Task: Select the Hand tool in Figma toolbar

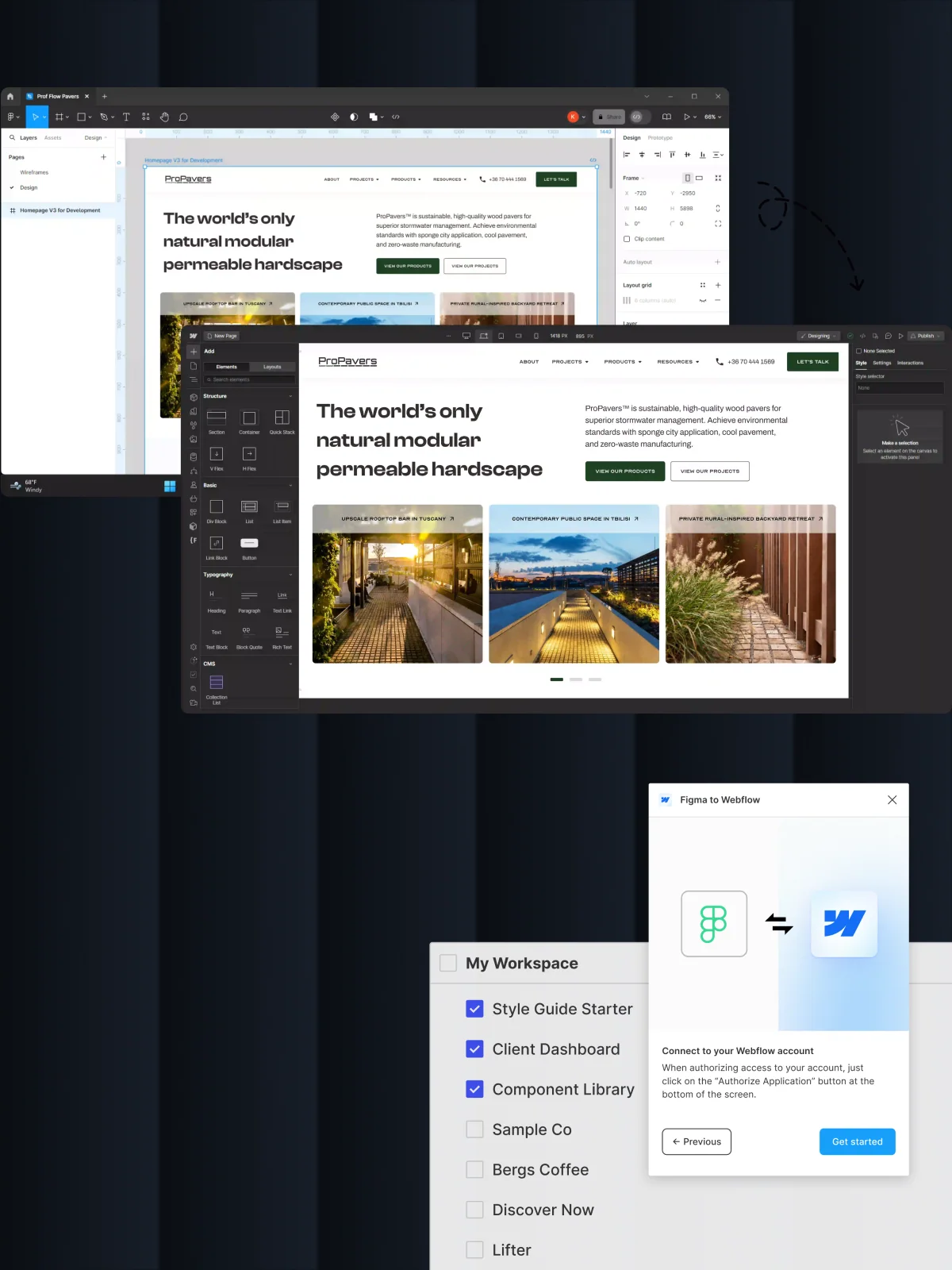Action: [164, 117]
